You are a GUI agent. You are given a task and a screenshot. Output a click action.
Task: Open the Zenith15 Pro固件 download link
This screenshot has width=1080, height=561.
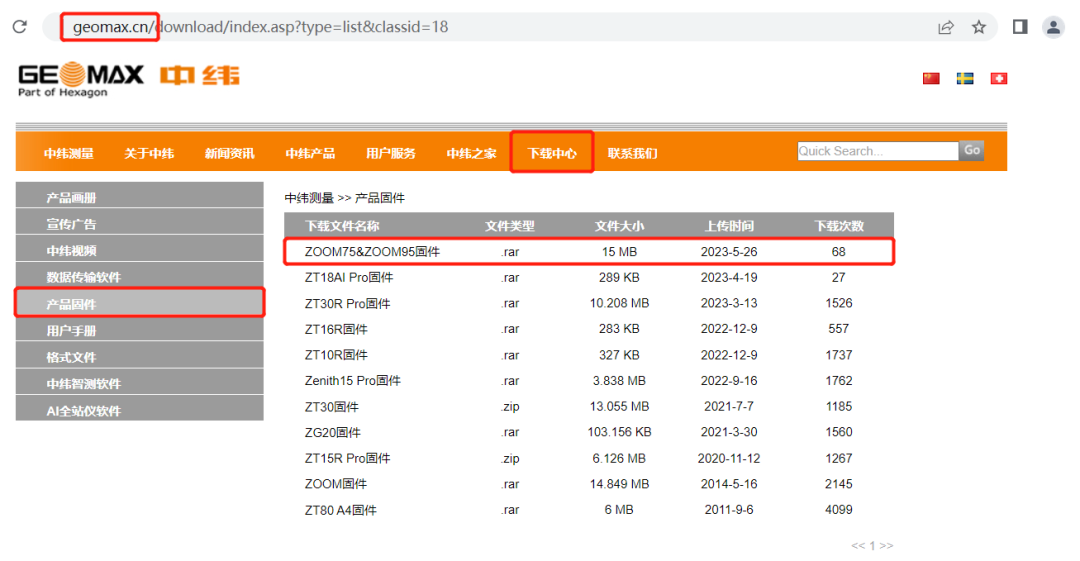click(352, 381)
